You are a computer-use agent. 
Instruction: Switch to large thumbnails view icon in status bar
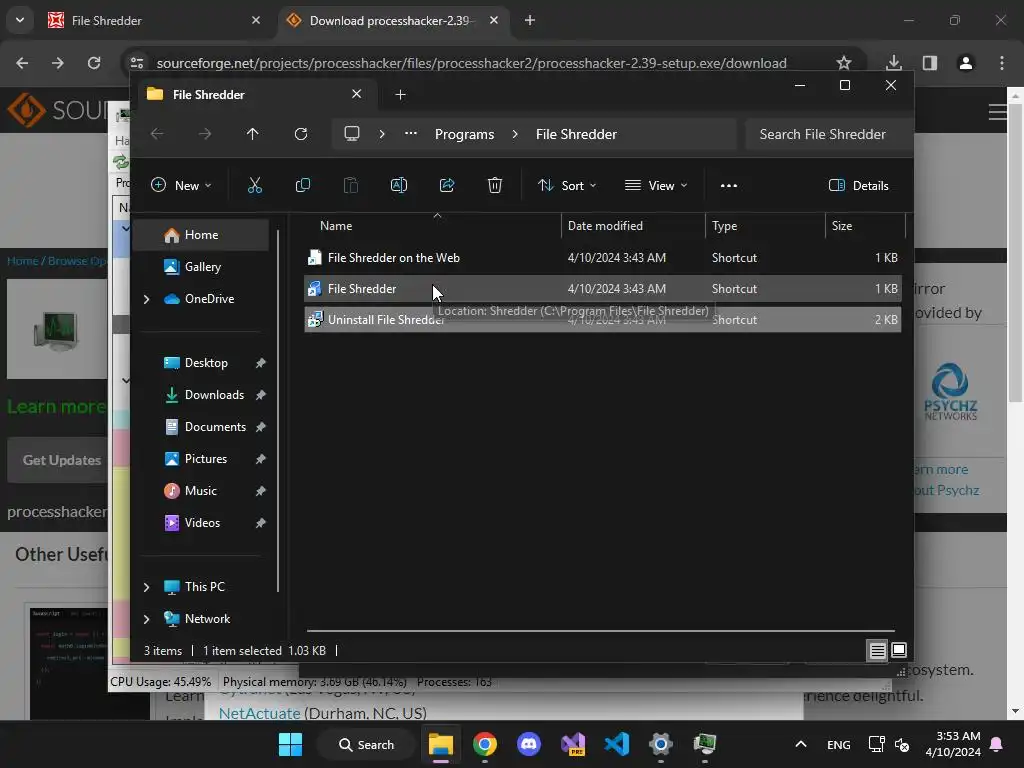point(899,650)
